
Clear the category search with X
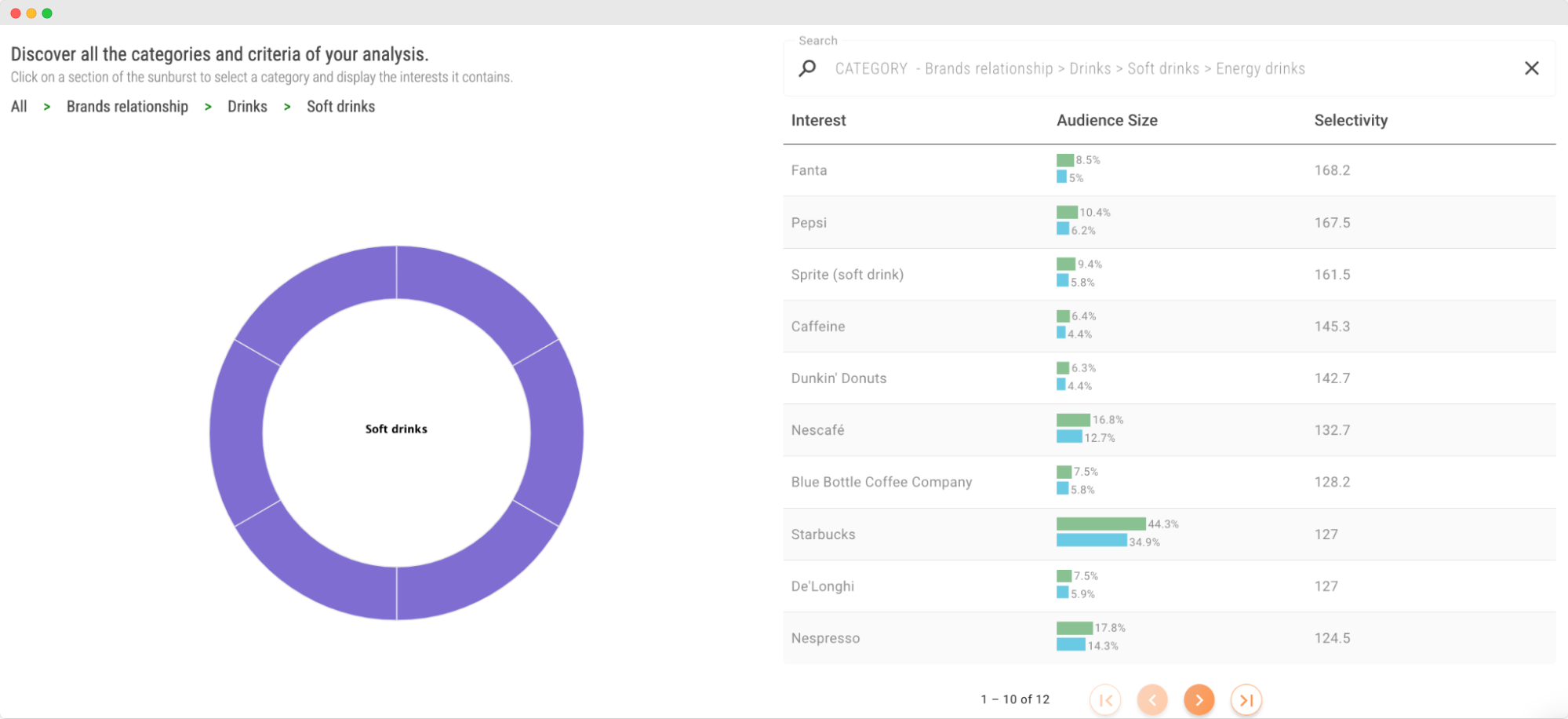pyautogui.click(x=1531, y=68)
